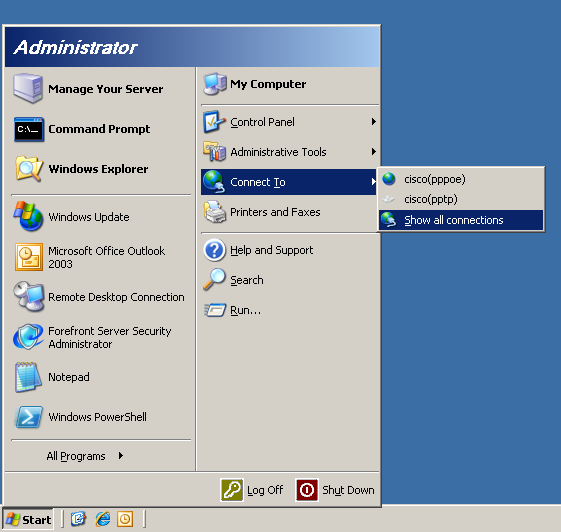
Task: Select the Control Panel label
Action: pos(262,122)
